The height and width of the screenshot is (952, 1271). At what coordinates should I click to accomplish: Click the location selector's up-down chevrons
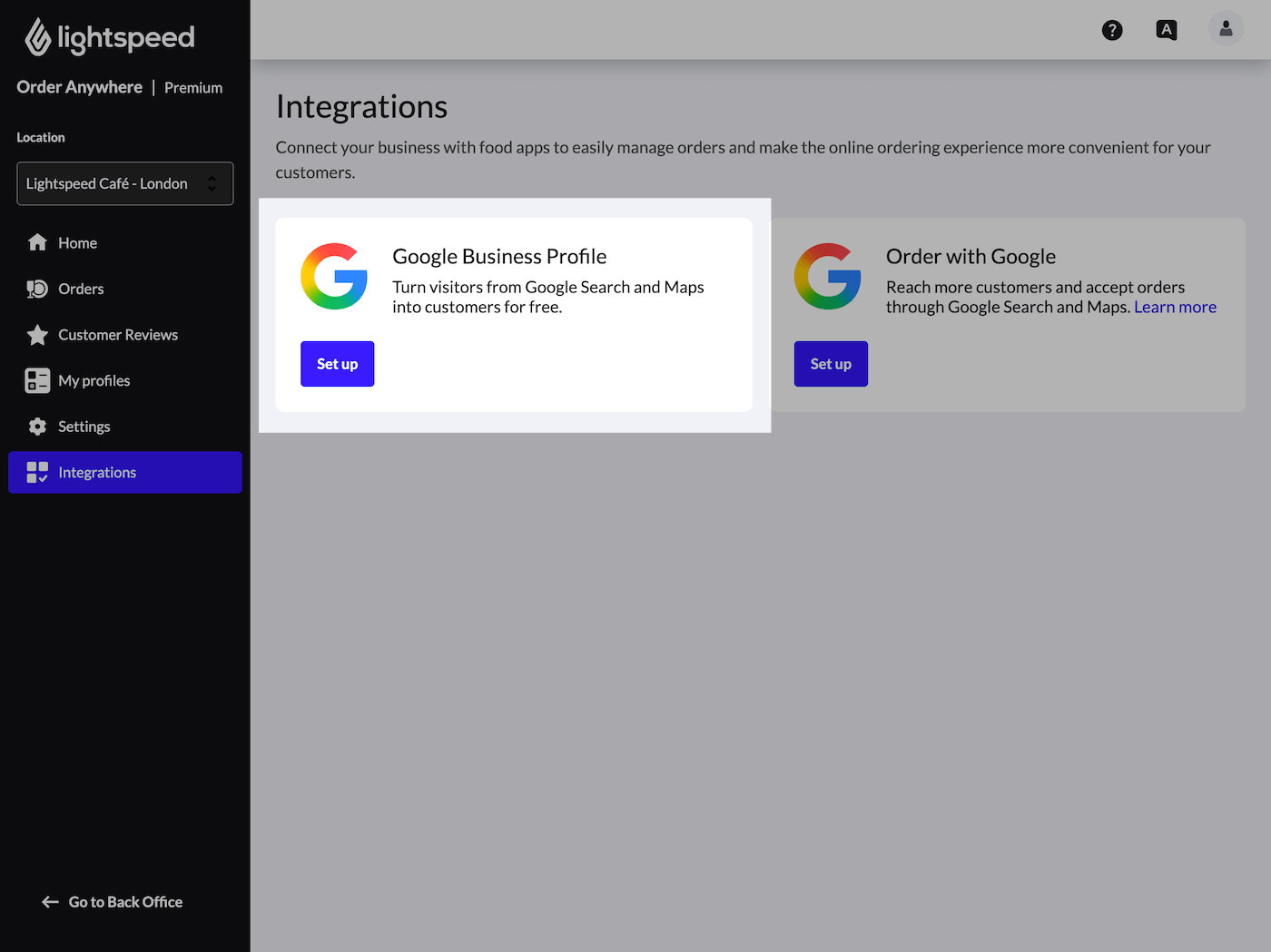tap(212, 183)
